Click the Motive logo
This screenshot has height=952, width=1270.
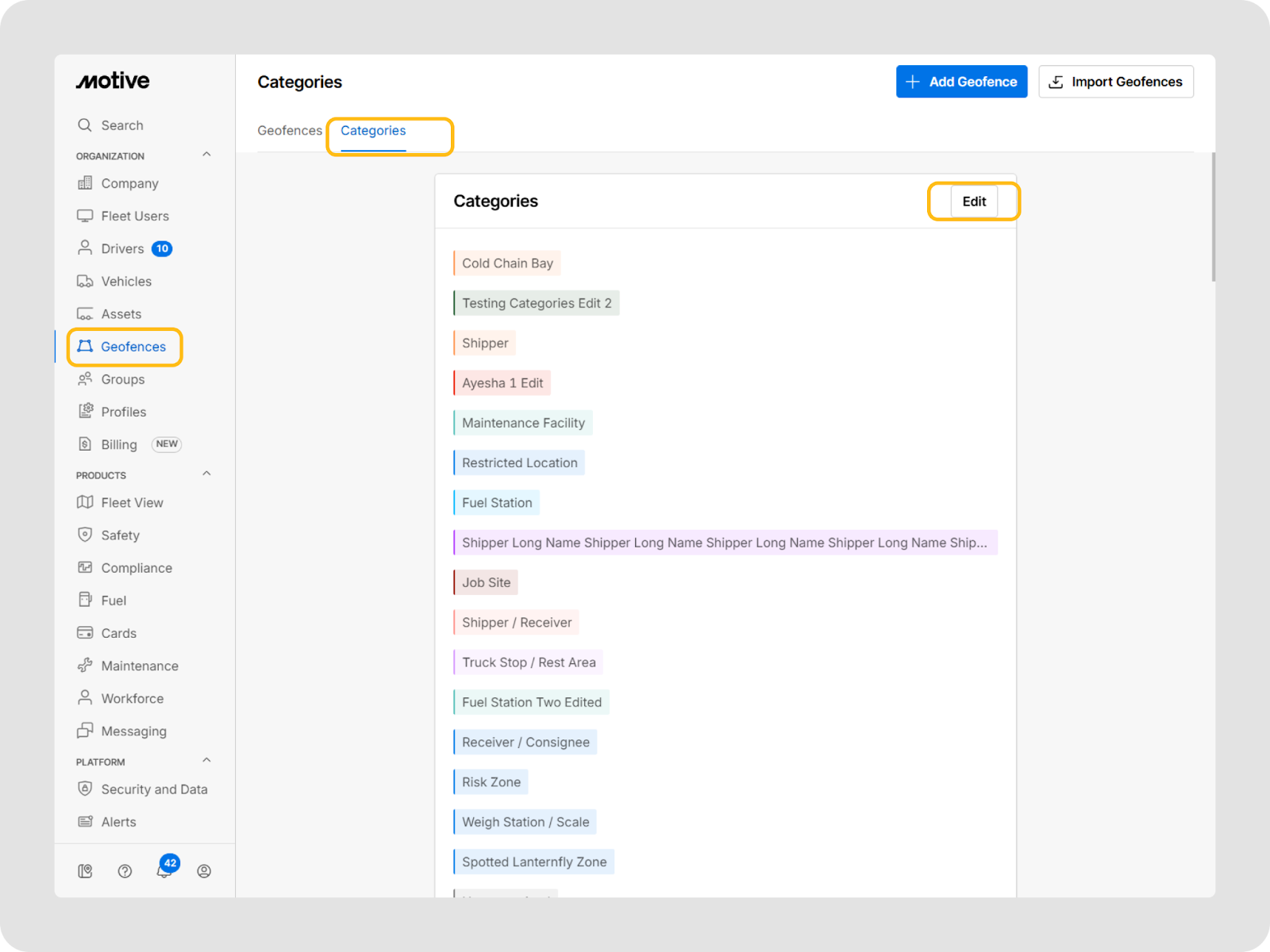pos(113,81)
